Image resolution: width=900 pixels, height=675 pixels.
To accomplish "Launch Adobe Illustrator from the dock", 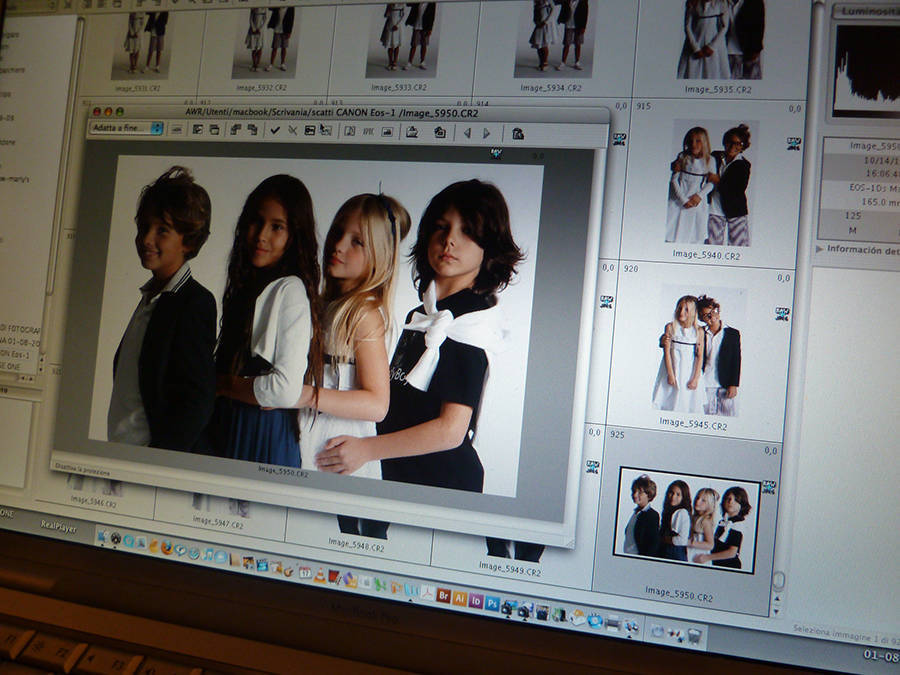I will pos(460,598).
